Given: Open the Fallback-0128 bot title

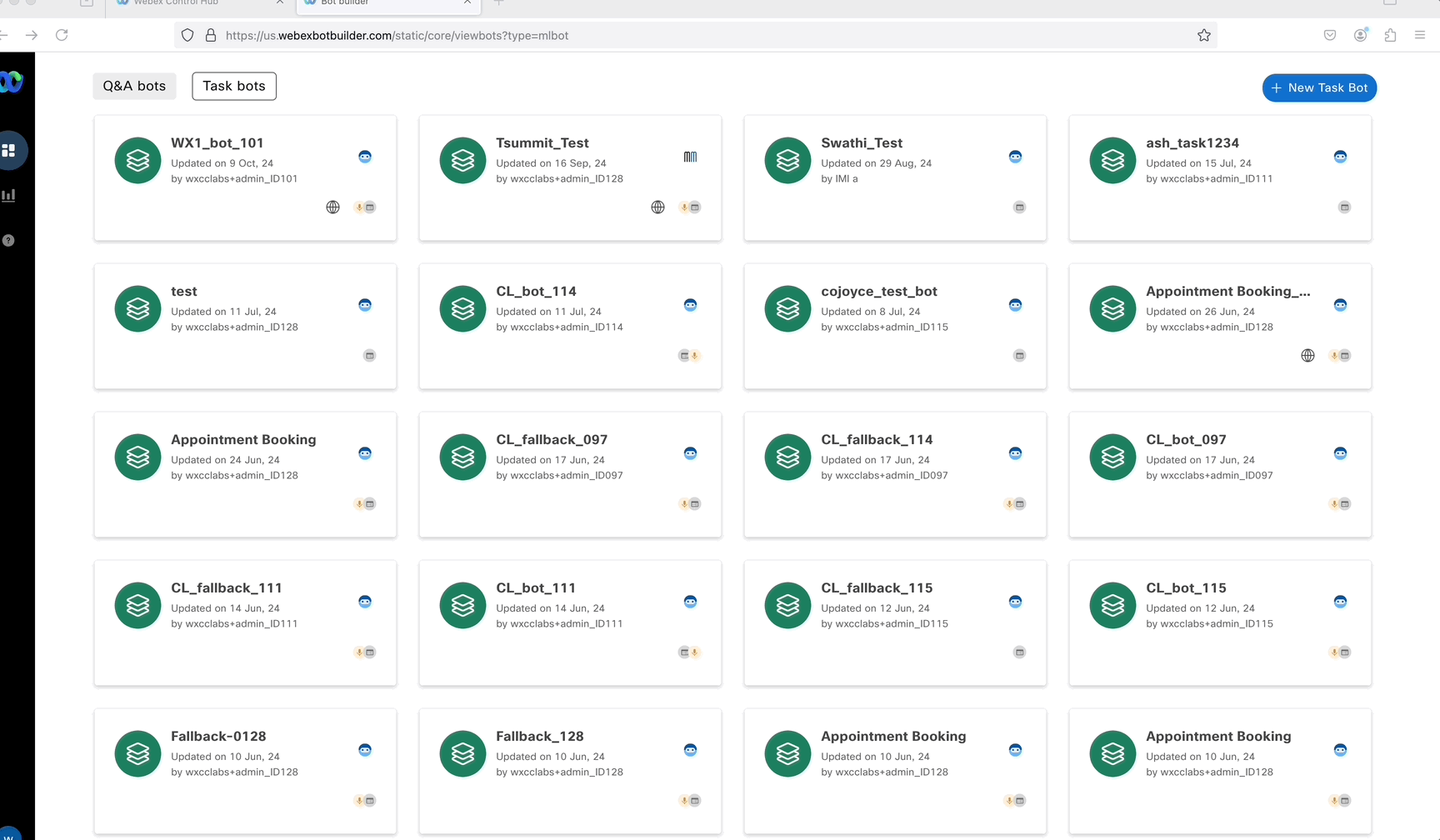Looking at the screenshot, I should 218,737.
